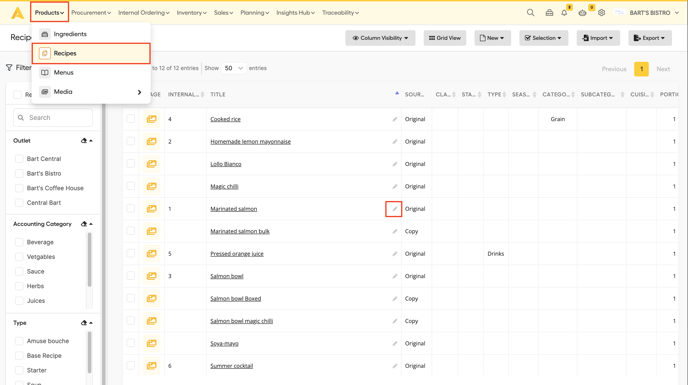Click the Outlet filter reset icon
688x385 pixels.
click(83, 140)
